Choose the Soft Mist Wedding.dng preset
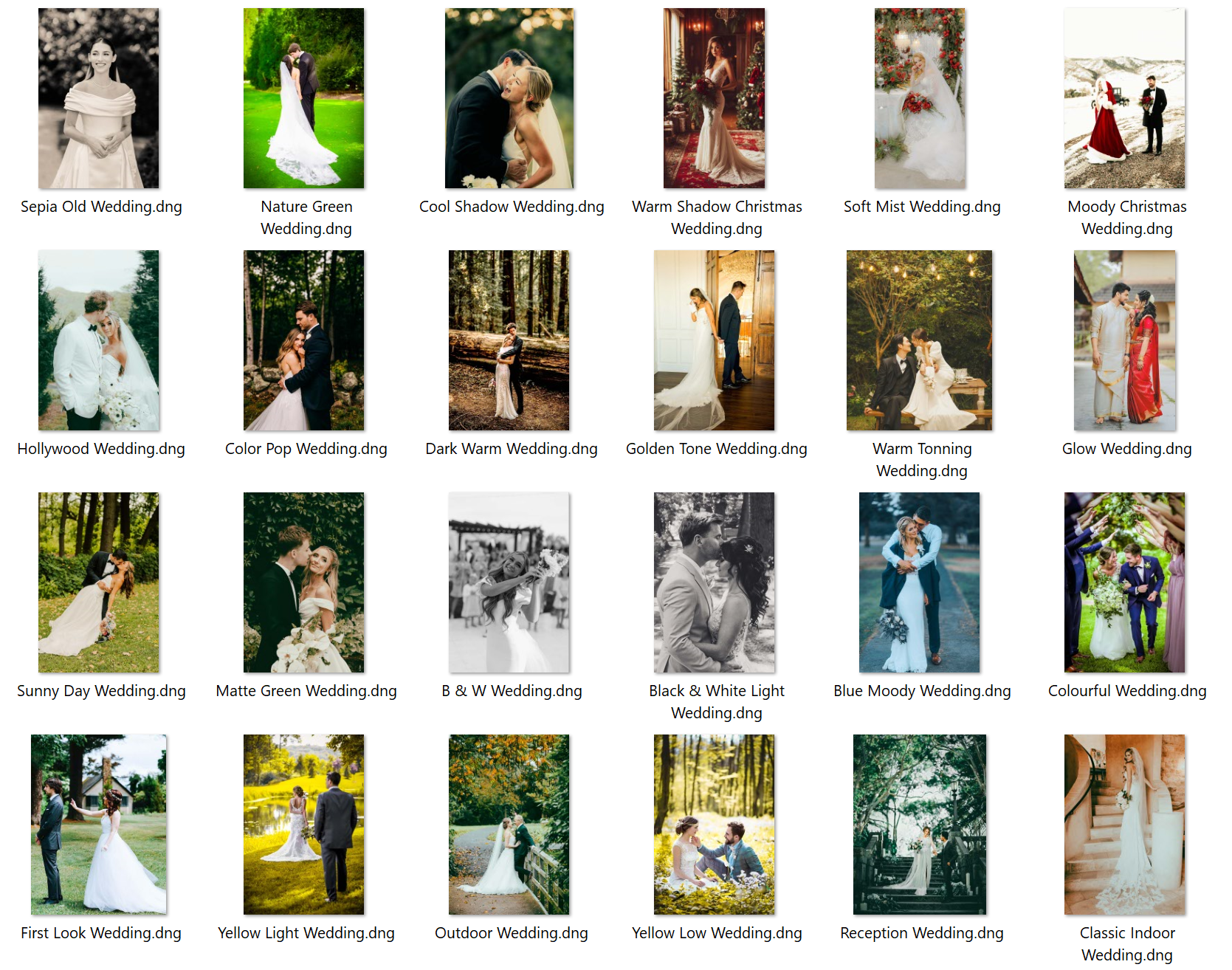1232x970 pixels. (x=920, y=98)
